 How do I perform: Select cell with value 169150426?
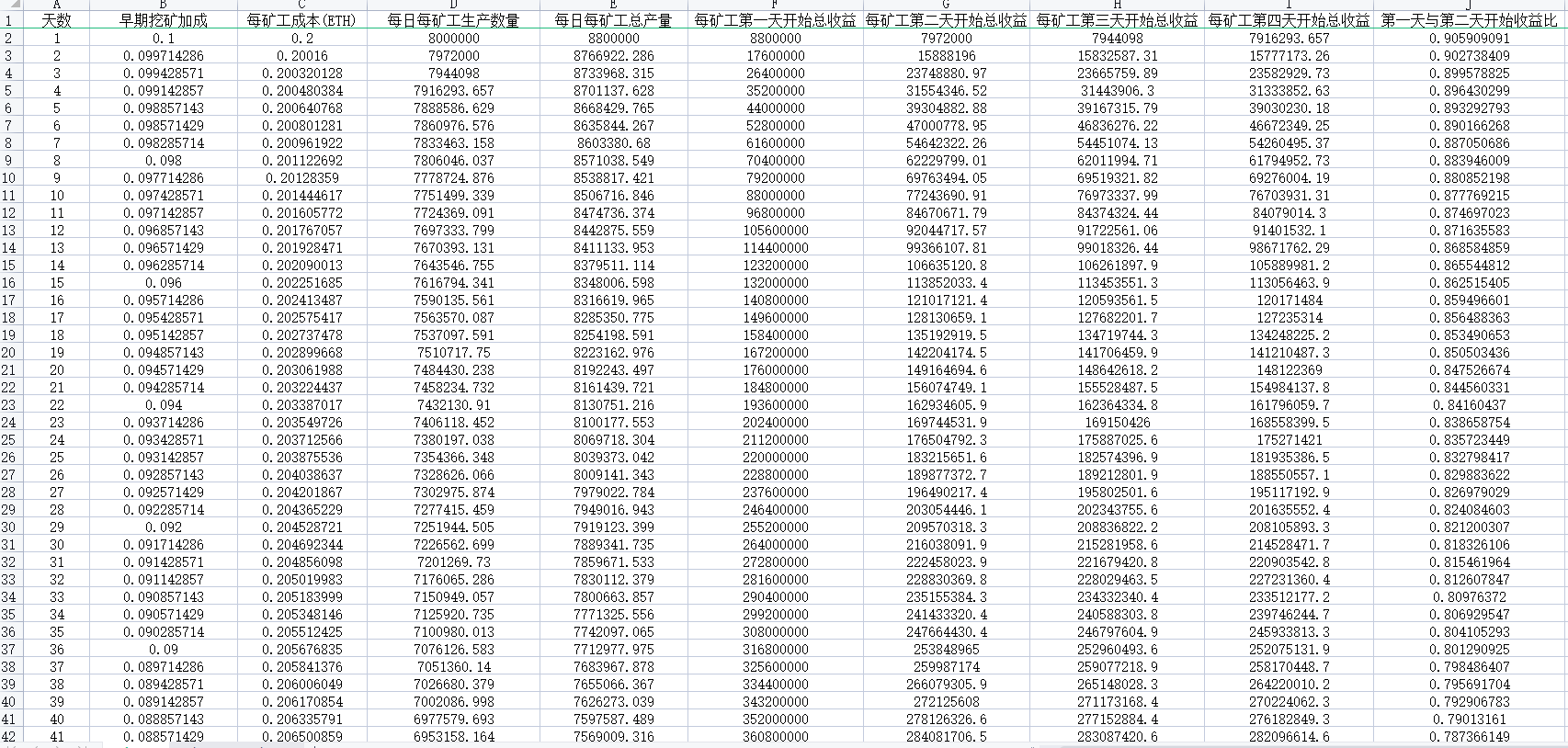pyautogui.click(x=1118, y=422)
